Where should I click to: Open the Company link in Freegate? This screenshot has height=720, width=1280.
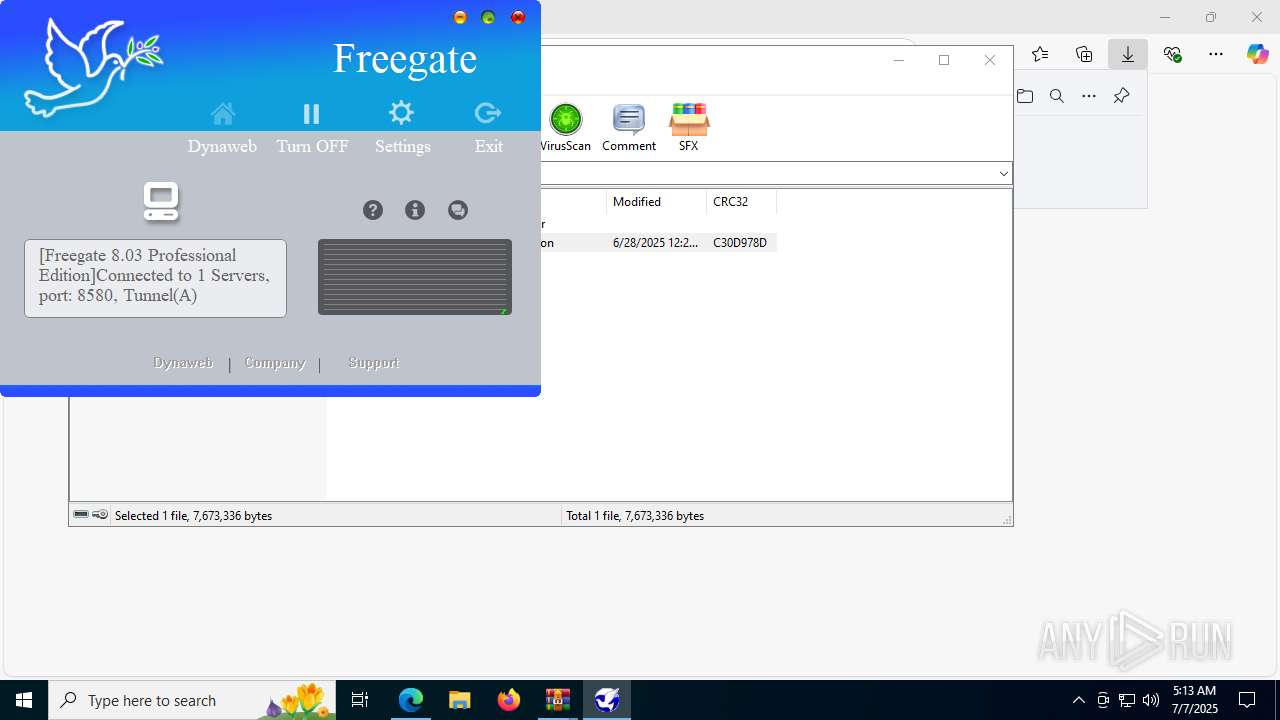[x=275, y=363]
